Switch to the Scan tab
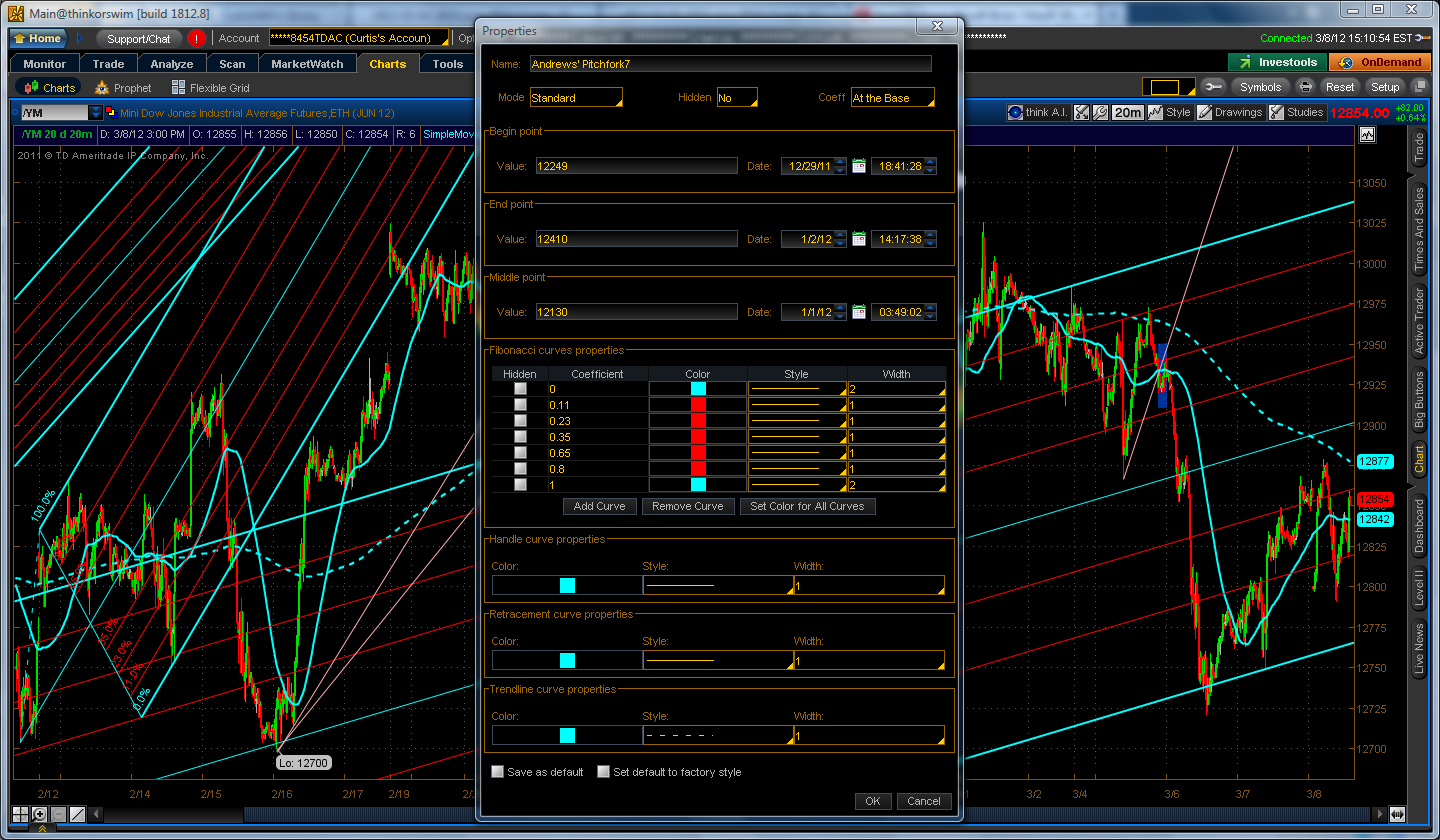This screenshot has height=840, width=1440. [232, 64]
